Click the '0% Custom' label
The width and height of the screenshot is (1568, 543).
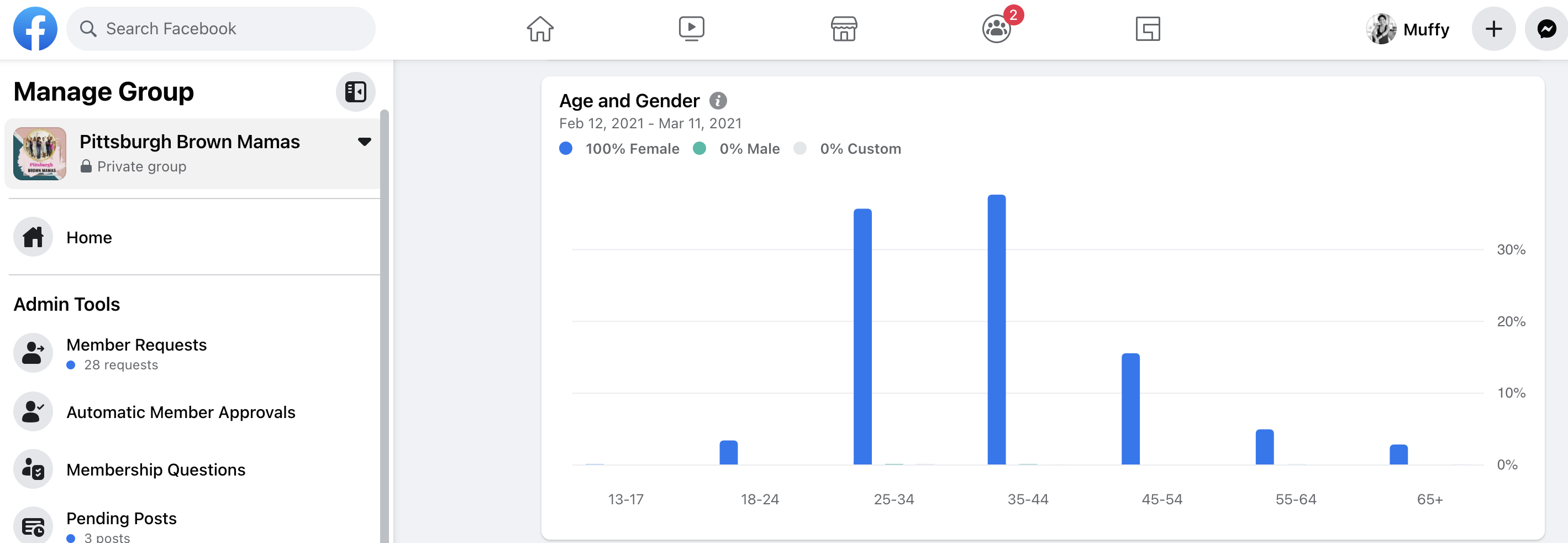click(860, 149)
